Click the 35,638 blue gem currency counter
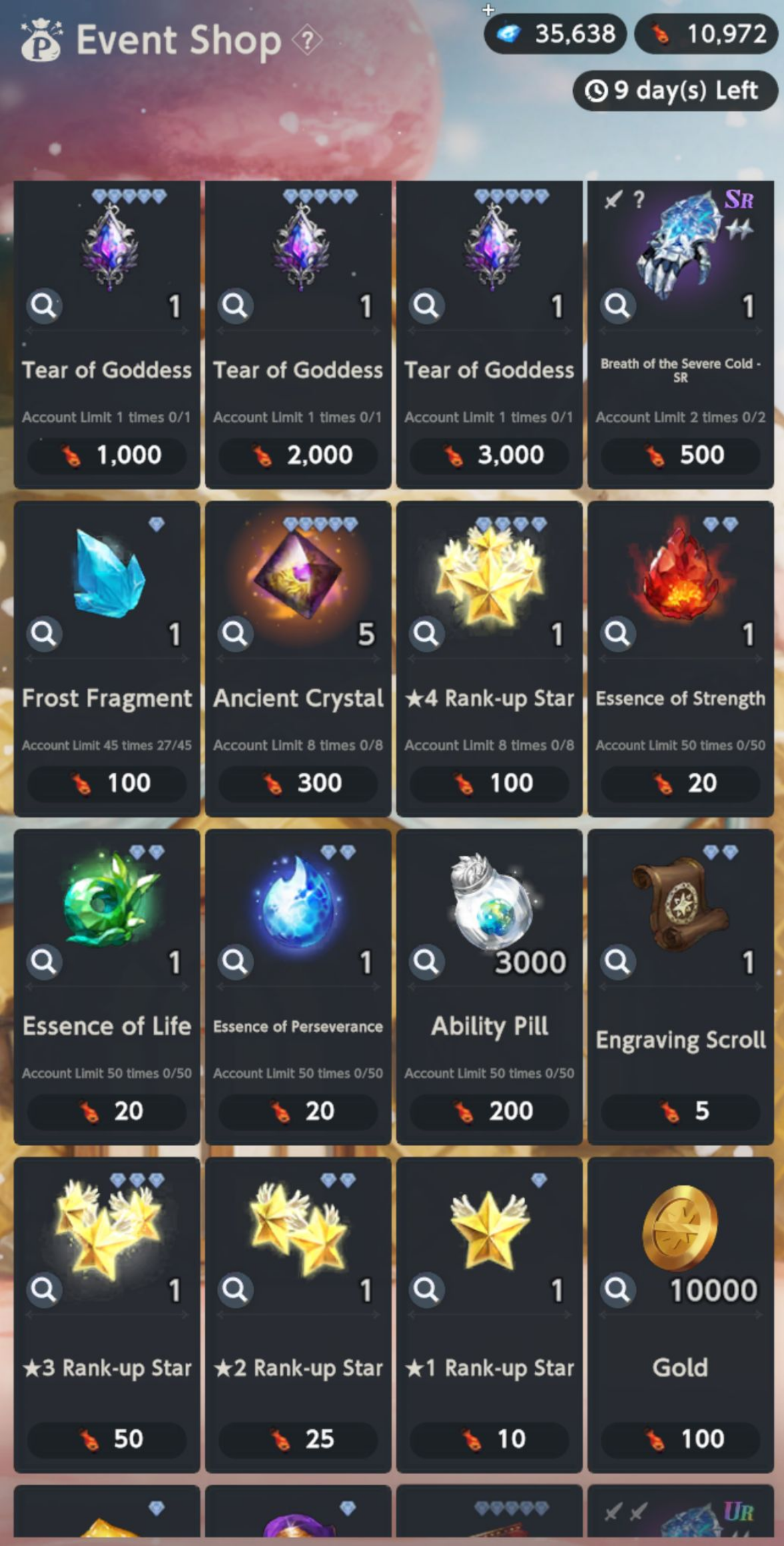Viewport: 784px width, 1546px height. (x=555, y=34)
